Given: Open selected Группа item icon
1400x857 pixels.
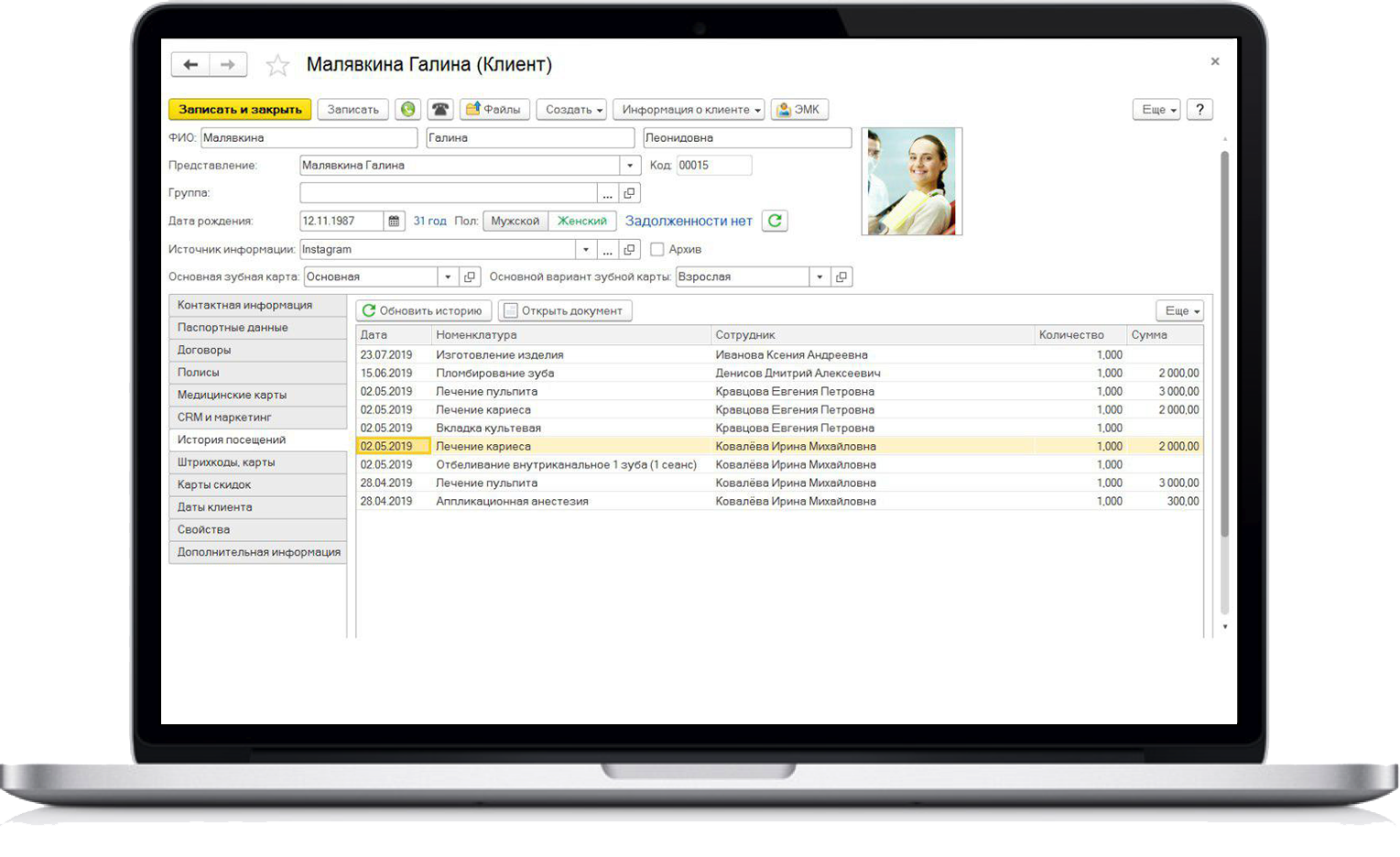Looking at the screenshot, I should pyautogui.click(x=629, y=193).
